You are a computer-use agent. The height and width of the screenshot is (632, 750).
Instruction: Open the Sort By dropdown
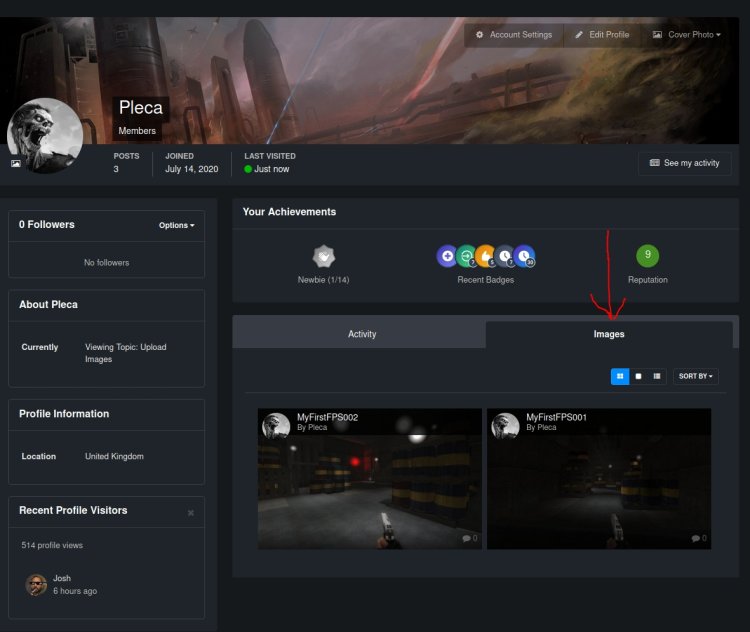coord(695,376)
